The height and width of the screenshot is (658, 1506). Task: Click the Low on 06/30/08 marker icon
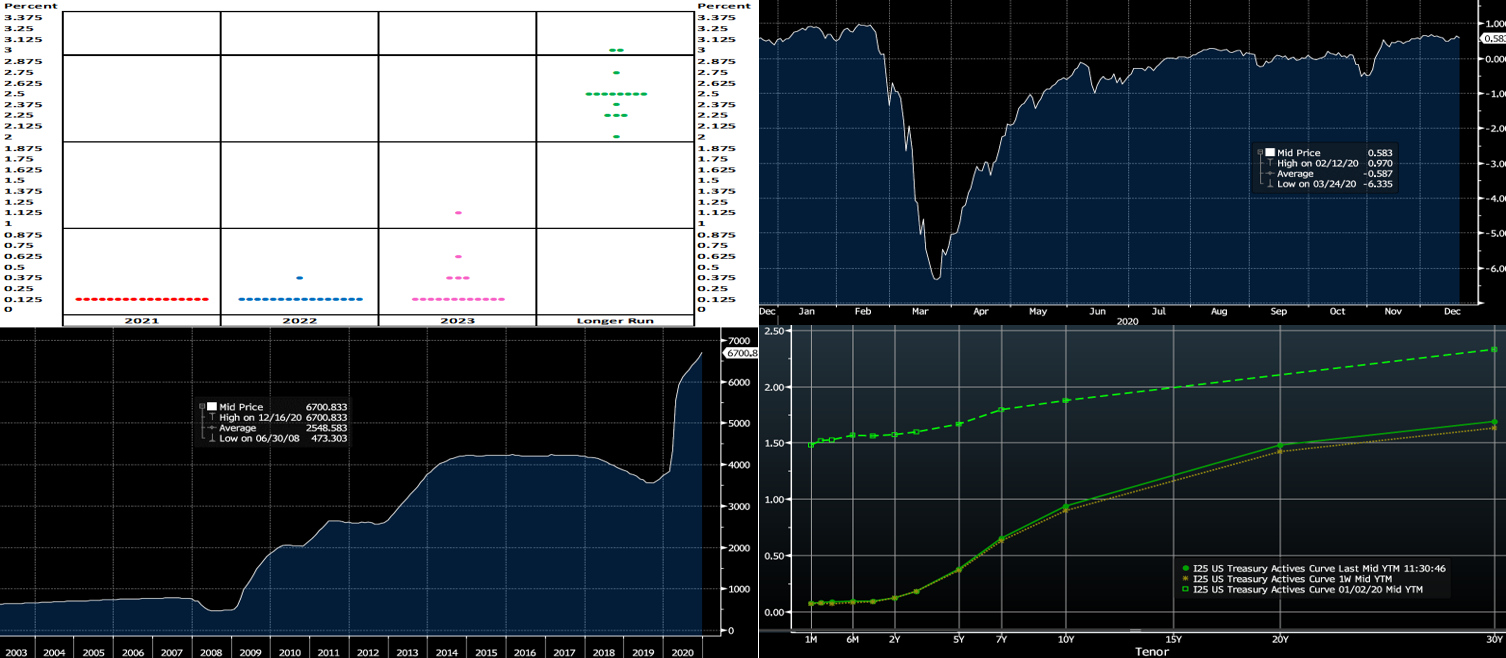coord(212,439)
